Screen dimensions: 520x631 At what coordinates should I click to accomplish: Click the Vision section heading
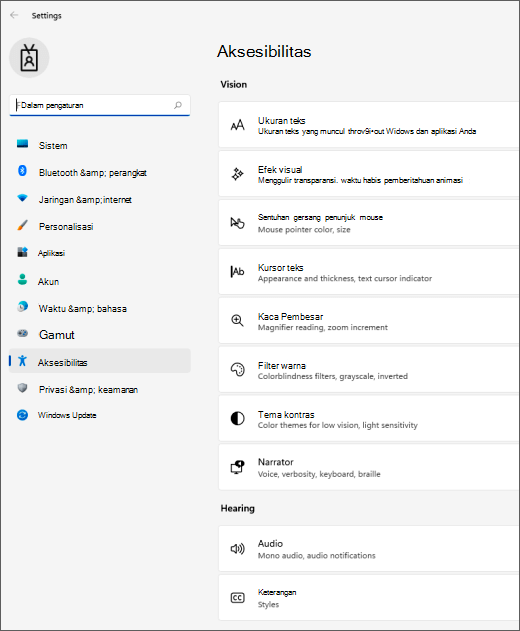pos(233,85)
